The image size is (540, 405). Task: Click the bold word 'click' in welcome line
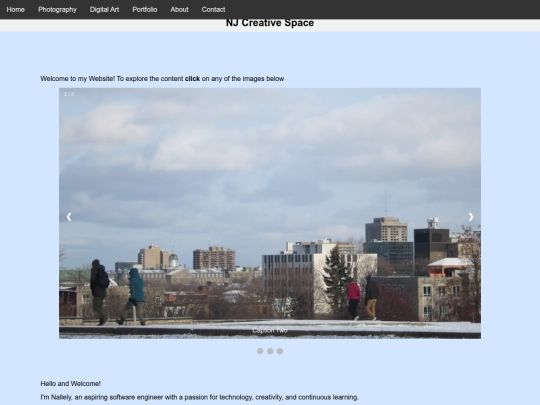193,79
